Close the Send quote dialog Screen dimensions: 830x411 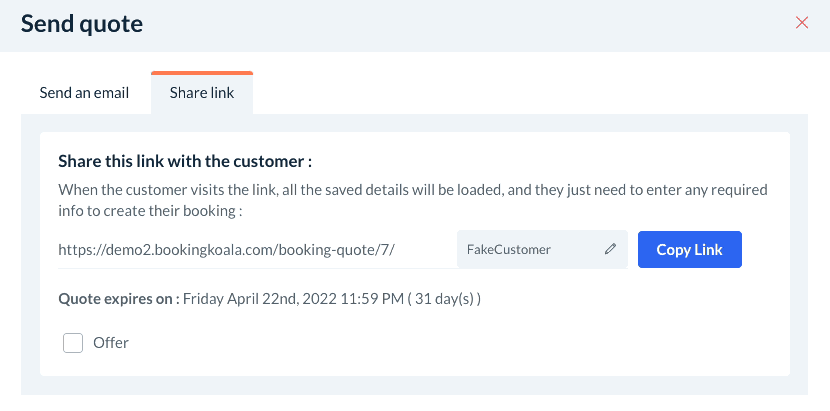[801, 23]
